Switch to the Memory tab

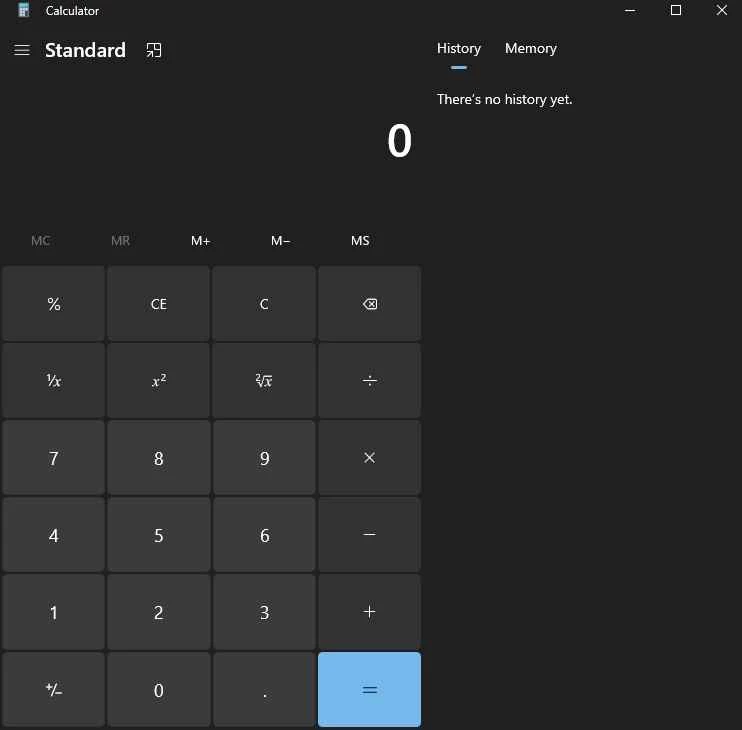530,48
